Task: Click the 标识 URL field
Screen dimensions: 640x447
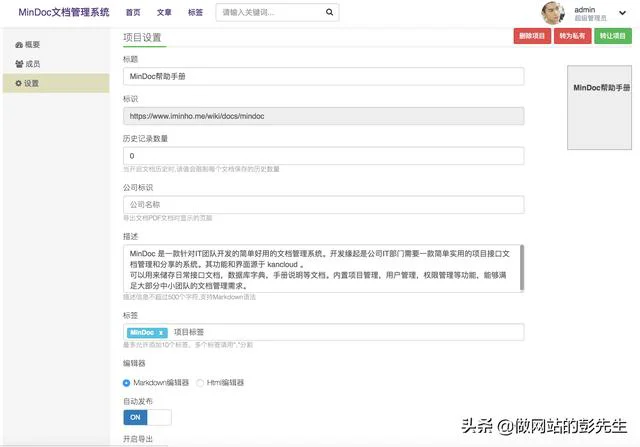Action: point(324,116)
